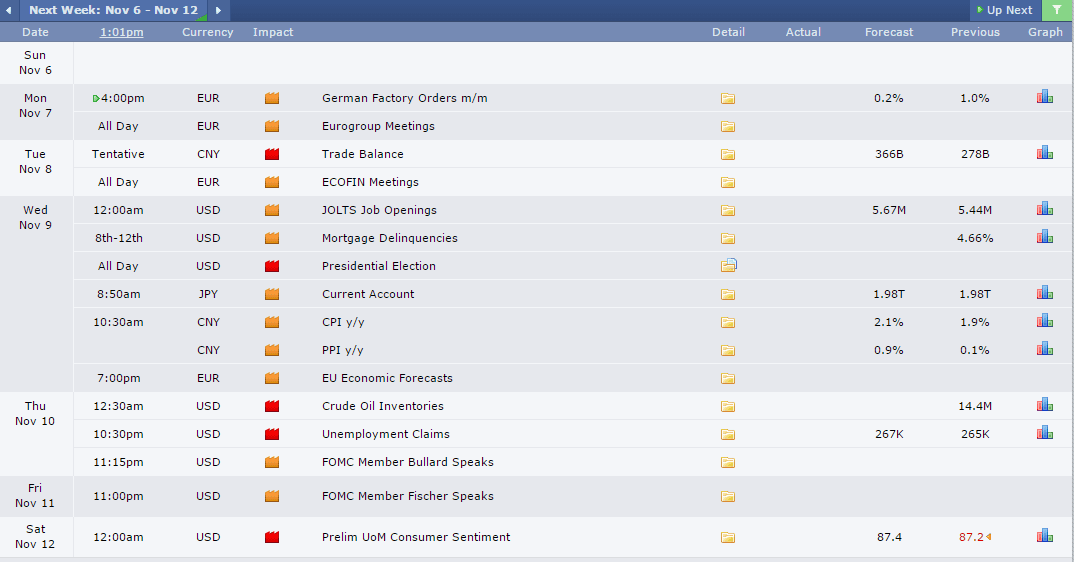The width and height of the screenshot is (1074, 562).
Task: Click the 4.66% previous value
Action: 975,239
